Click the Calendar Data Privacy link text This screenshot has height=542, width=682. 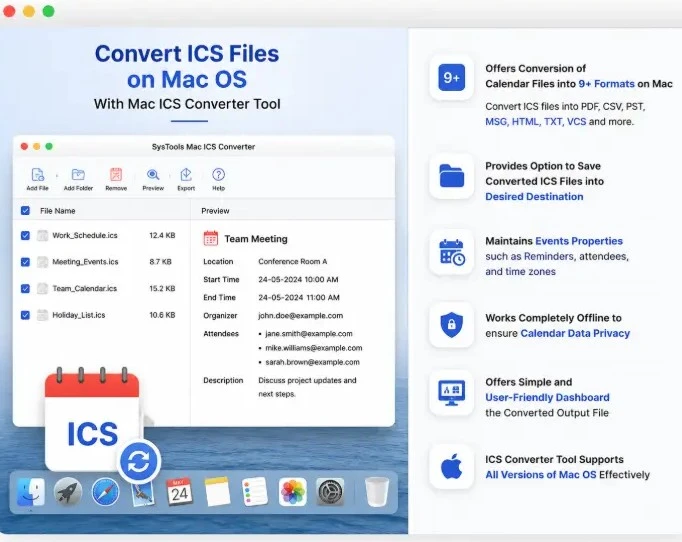click(575, 333)
